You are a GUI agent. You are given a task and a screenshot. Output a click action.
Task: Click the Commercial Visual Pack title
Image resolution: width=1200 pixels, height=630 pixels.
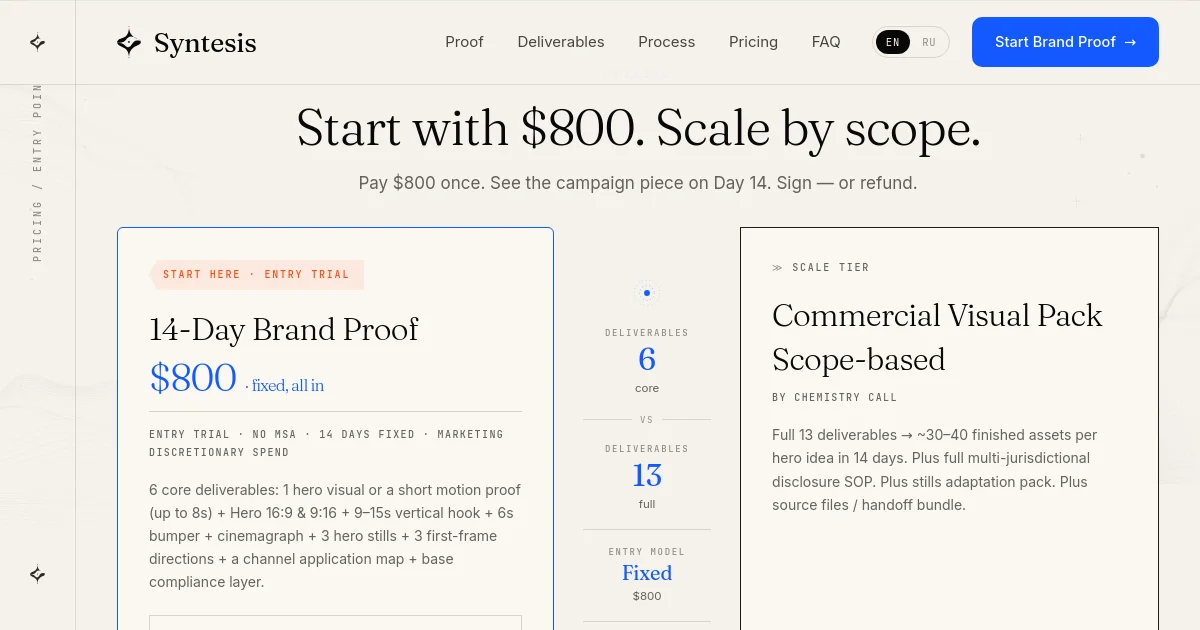pyautogui.click(x=937, y=337)
